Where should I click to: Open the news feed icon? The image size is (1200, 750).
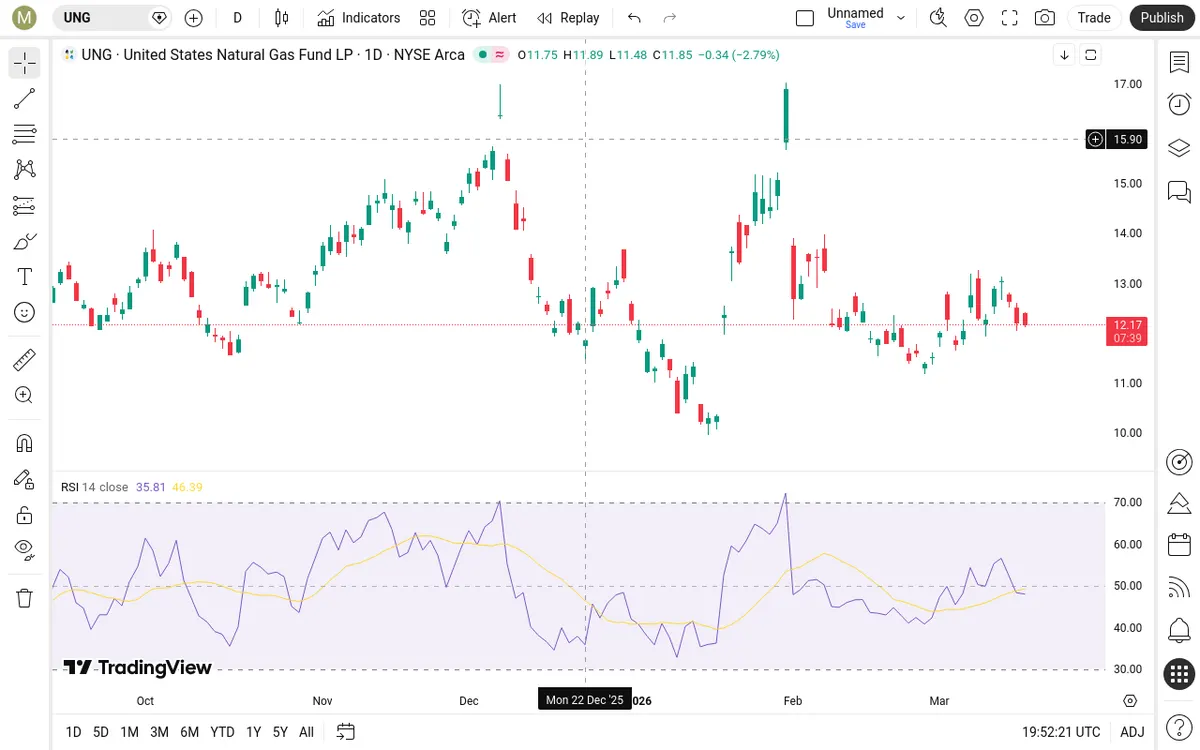1179,588
